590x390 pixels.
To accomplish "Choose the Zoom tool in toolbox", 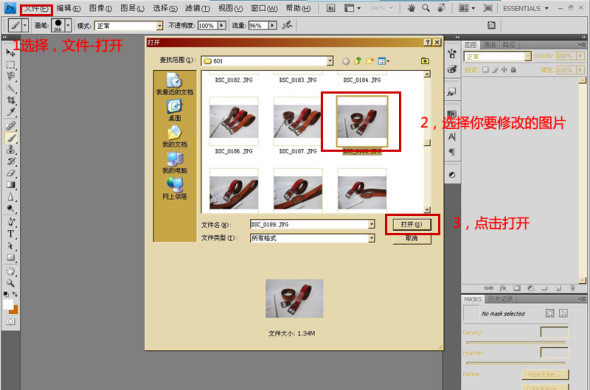I will tap(11, 283).
